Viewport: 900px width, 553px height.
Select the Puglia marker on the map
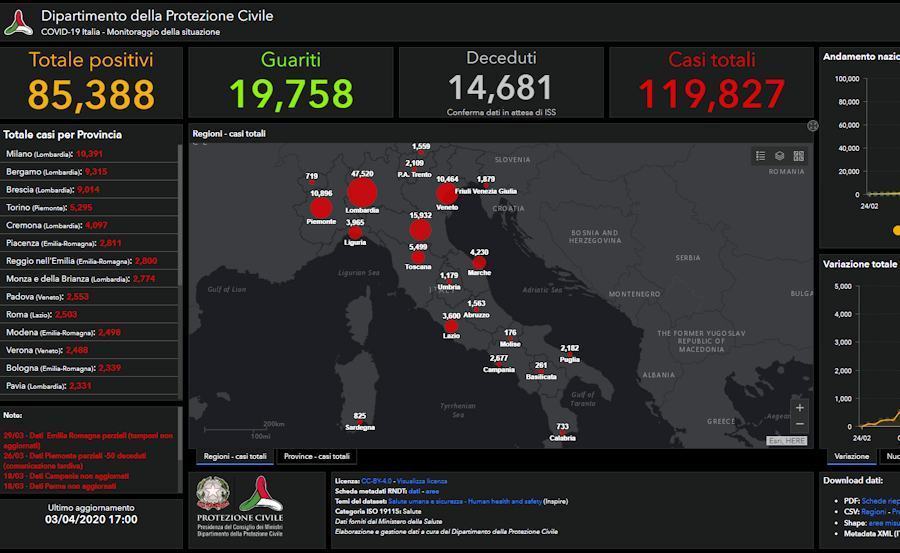[x=570, y=355]
